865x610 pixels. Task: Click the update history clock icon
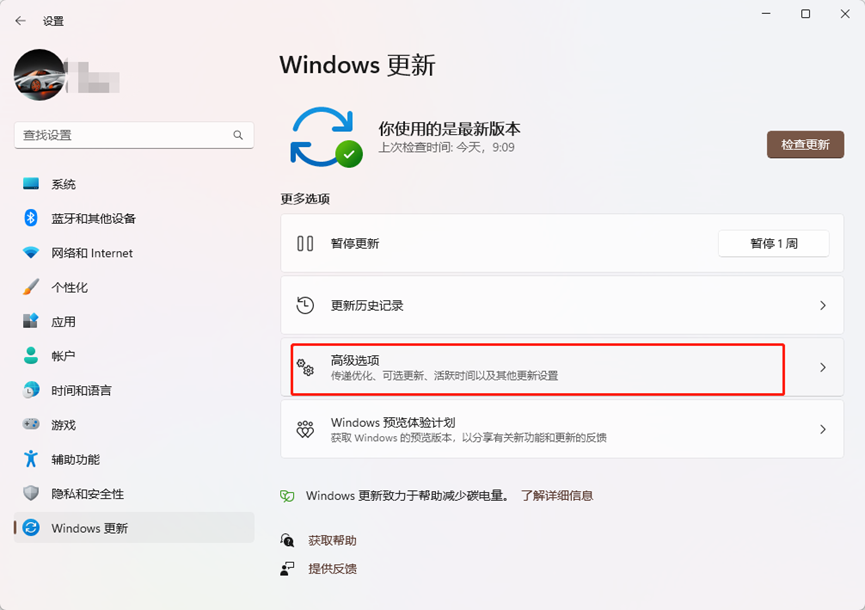pos(306,305)
